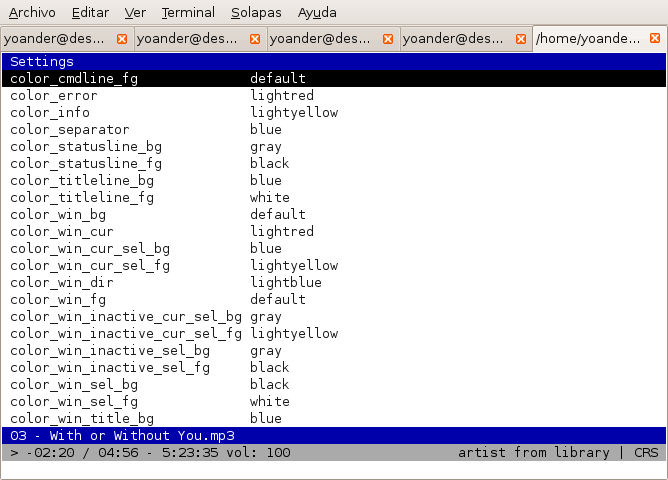668x480 pixels.
Task: Click the lightblue value of color_win_dir
Action: point(286,282)
